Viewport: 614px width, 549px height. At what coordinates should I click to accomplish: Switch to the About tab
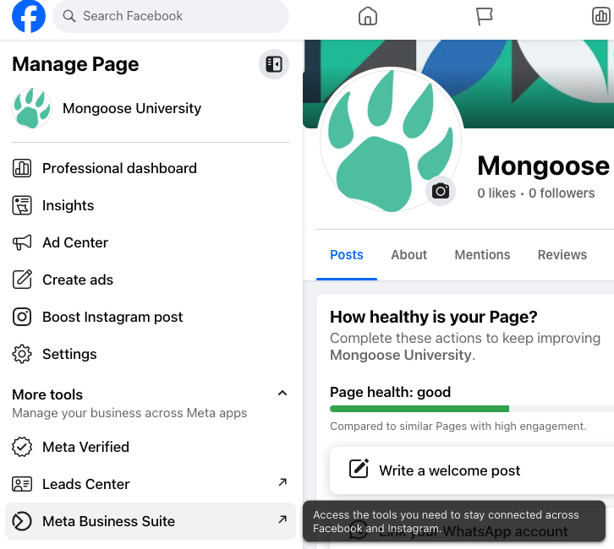(409, 255)
